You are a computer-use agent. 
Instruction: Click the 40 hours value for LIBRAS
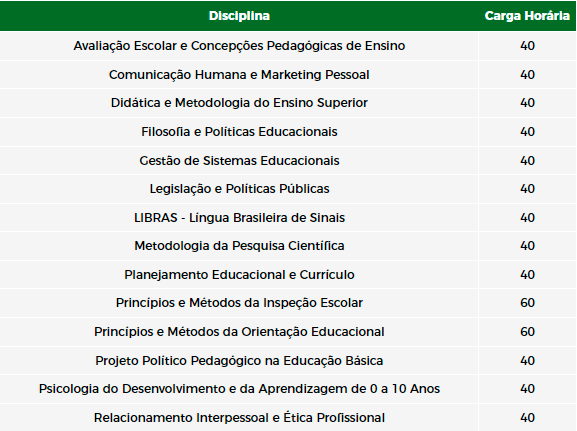(x=527, y=218)
